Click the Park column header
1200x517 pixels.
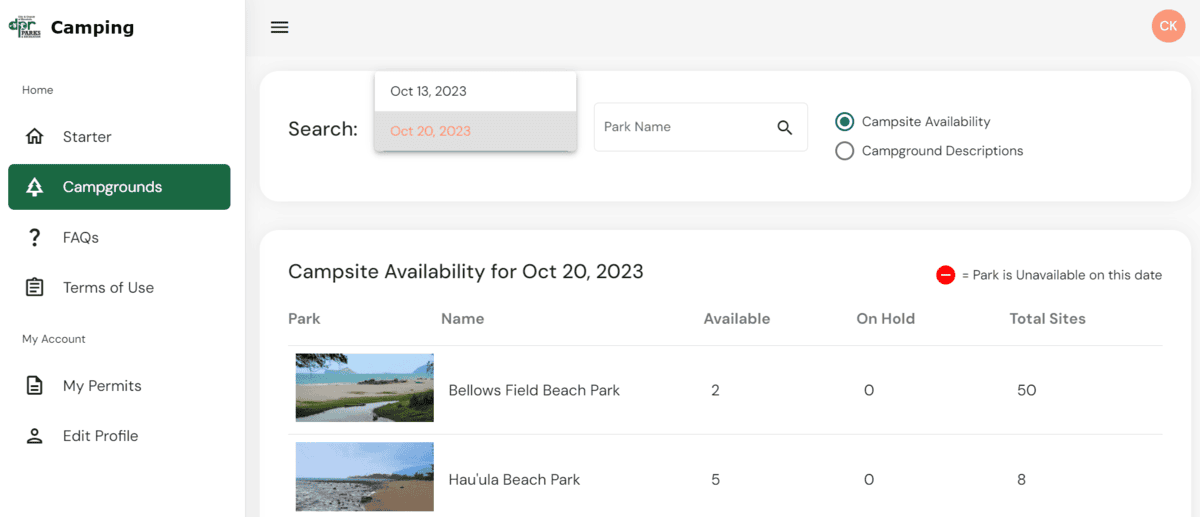[x=304, y=319]
